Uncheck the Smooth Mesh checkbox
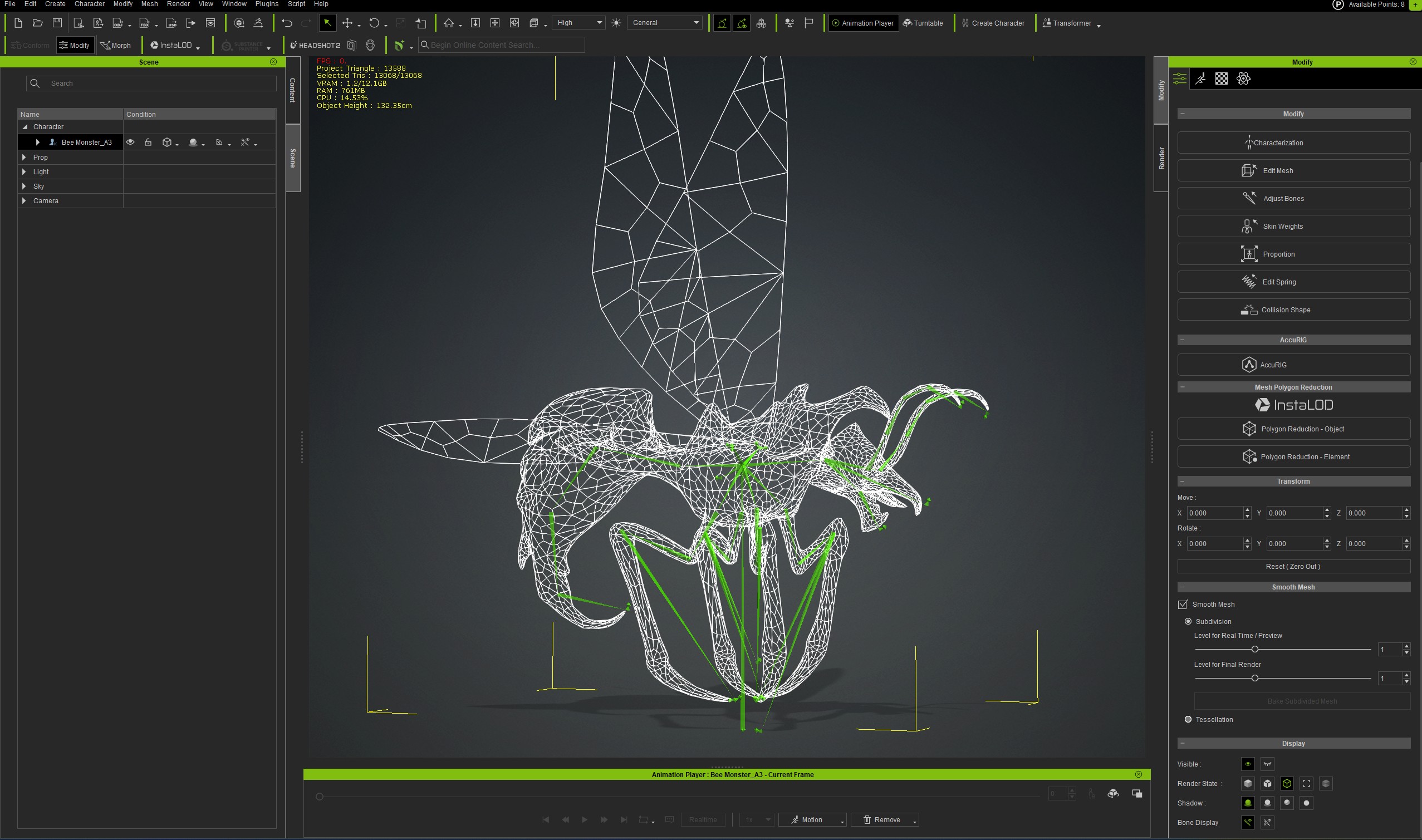Viewport: 1422px width, 840px height. (1183, 605)
